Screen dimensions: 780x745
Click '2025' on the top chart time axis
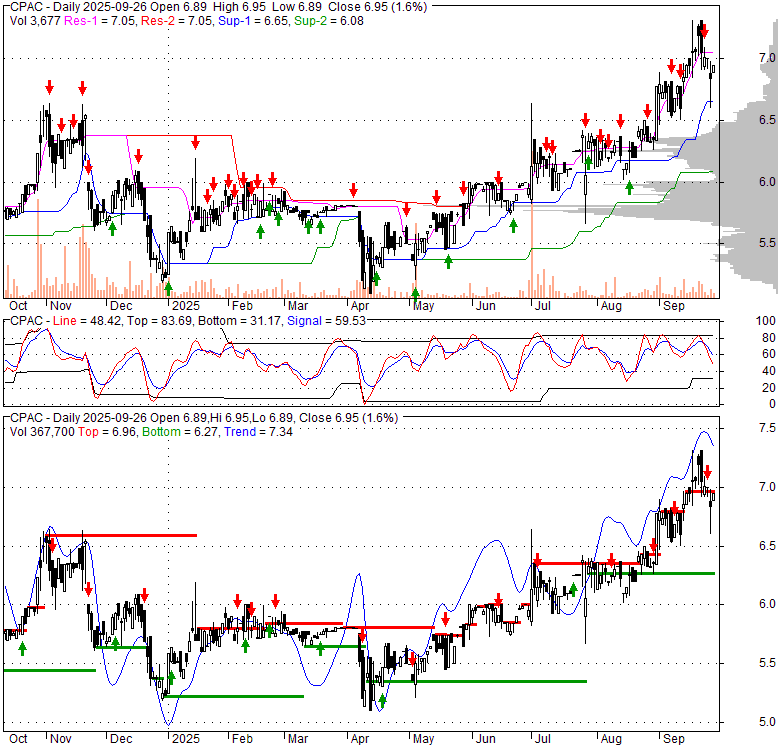pos(186,306)
